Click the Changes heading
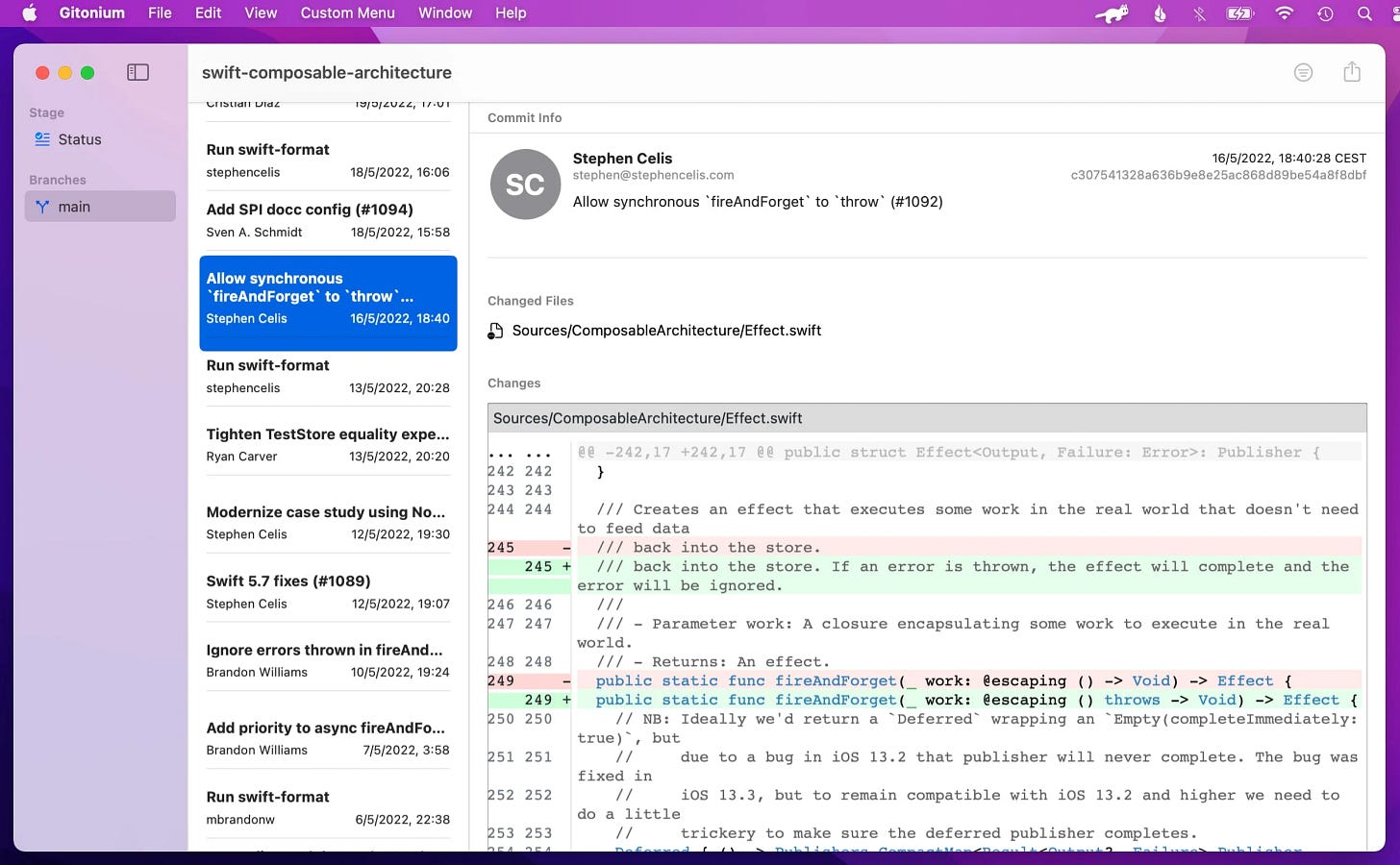 (513, 383)
